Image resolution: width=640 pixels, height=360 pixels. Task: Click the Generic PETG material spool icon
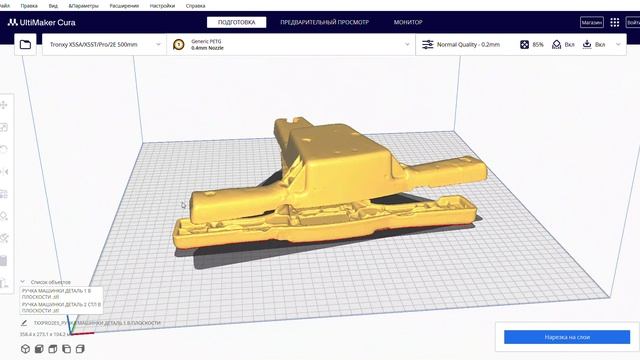(x=179, y=44)
